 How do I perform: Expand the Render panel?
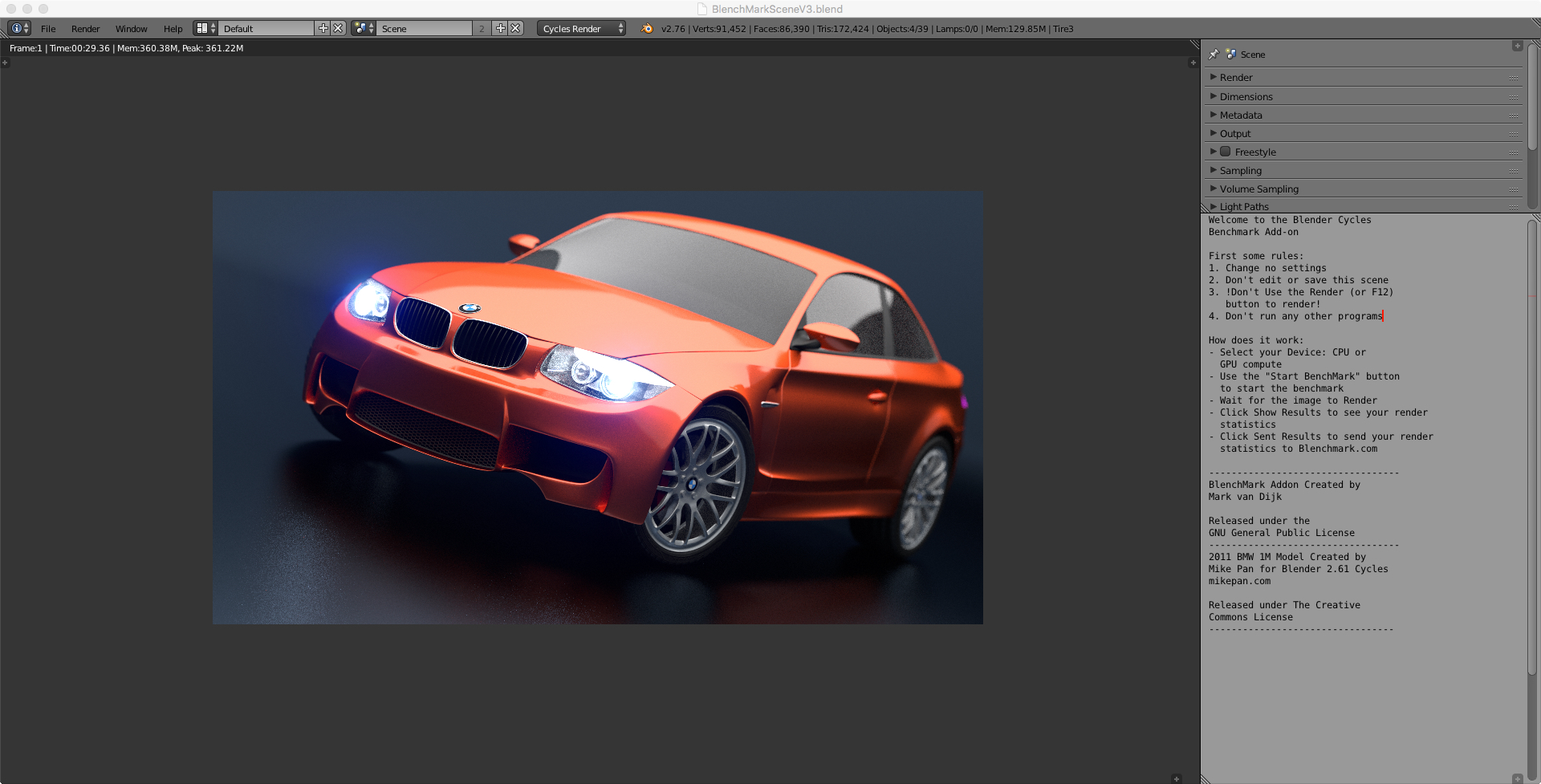point(1214,77)
